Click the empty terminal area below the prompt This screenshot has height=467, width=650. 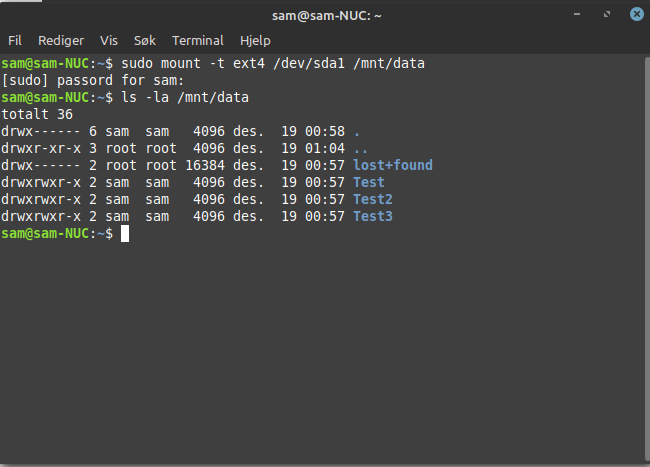[322, 352]
